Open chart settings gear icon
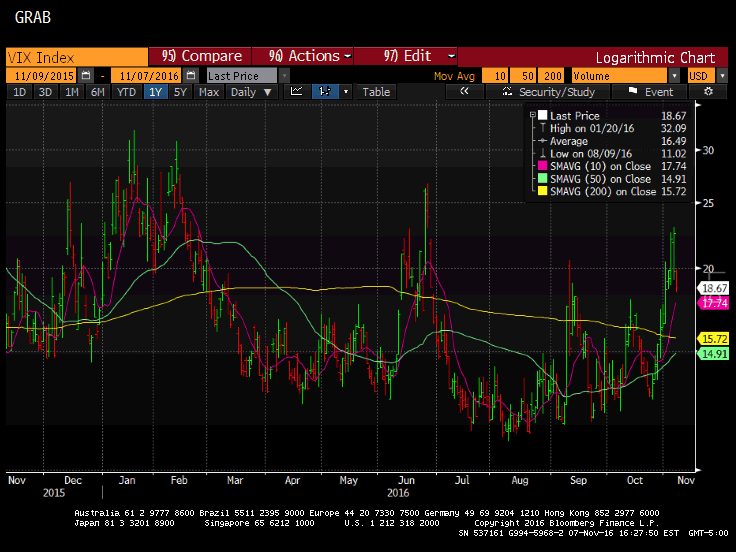This screenshot has width=736, height=552. coord(708,92)
